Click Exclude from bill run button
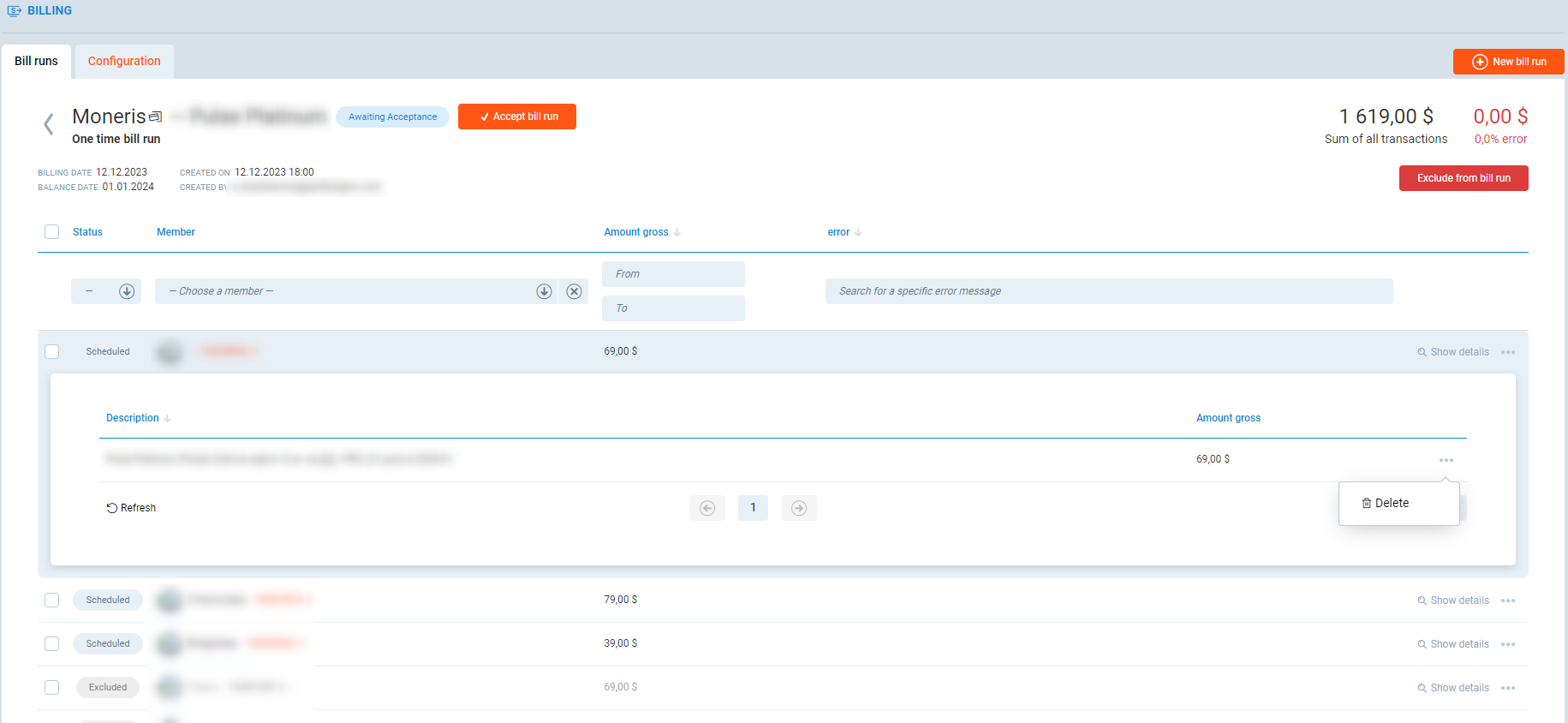This screenshot has height=723, width=1568. (1463, 178)
